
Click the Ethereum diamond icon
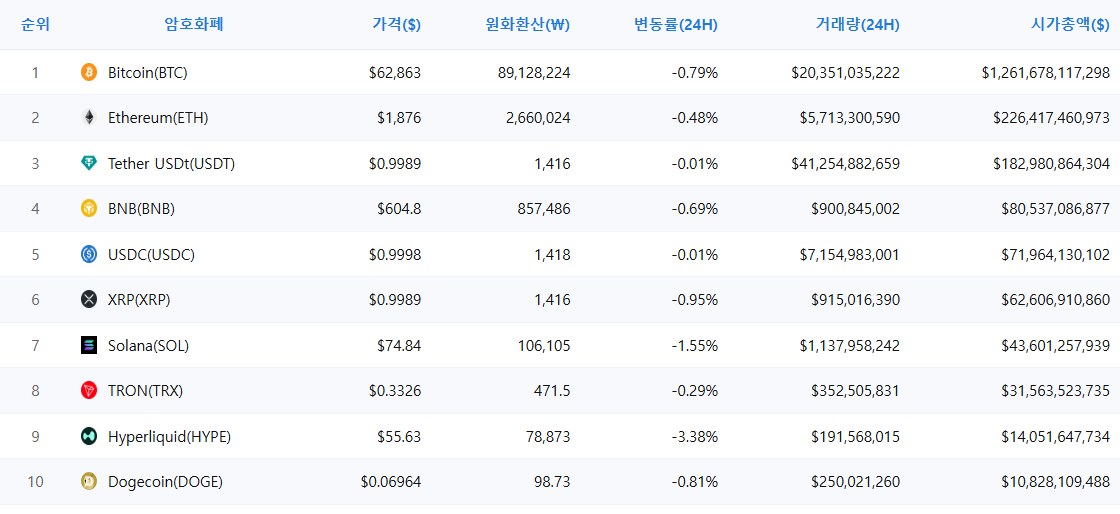point(89,118)
